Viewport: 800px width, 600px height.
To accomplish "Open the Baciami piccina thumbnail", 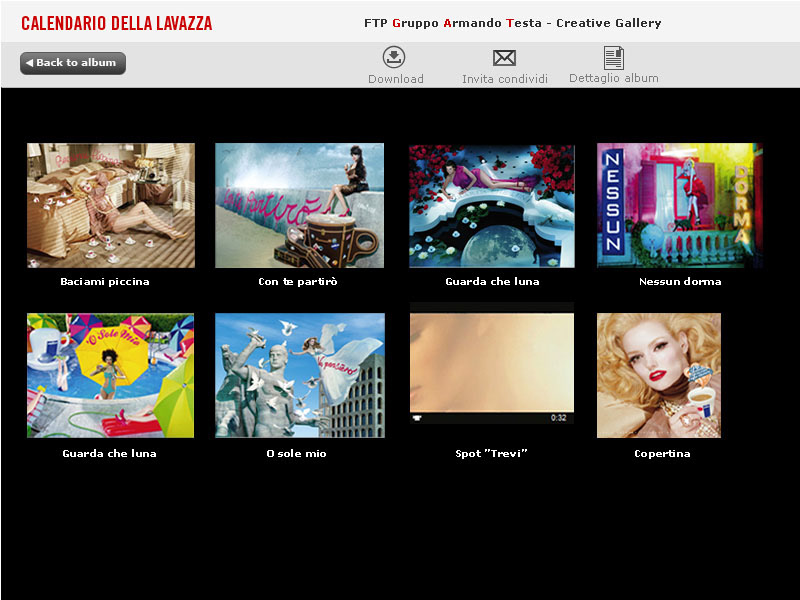I will [x=111, y=205].
